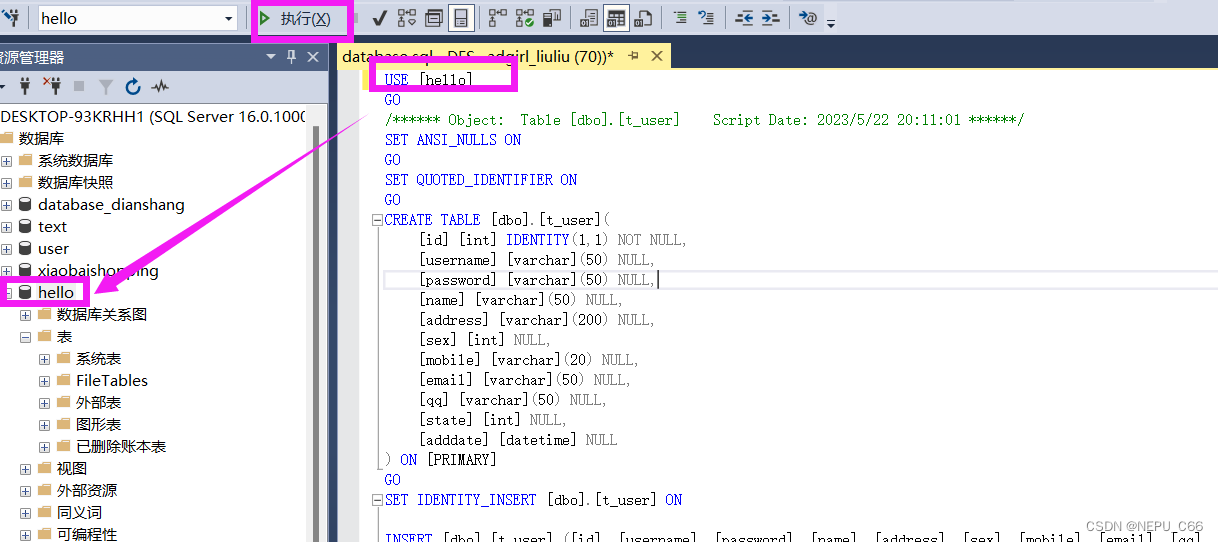Open the Query Options icon

pyautogui.click(x=434, y=18)
